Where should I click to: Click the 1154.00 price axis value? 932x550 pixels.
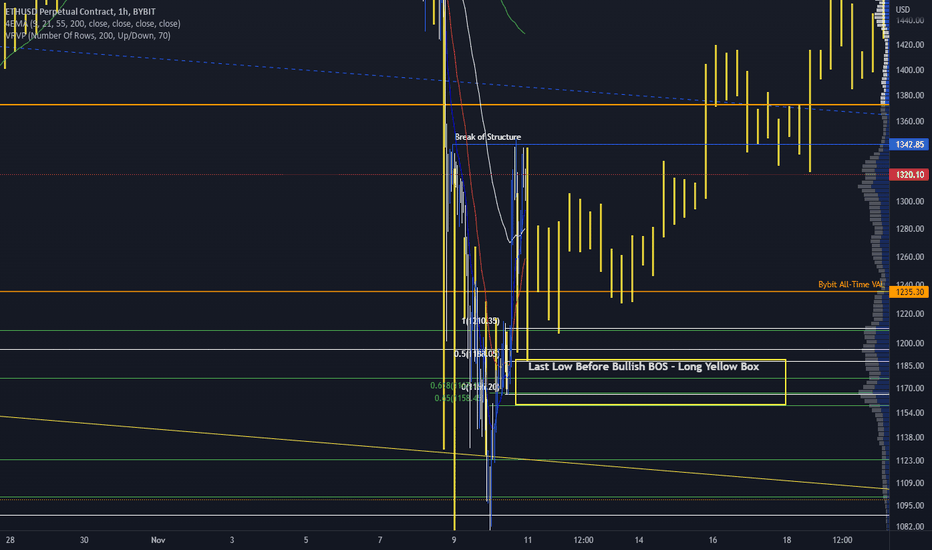(909, 413)
